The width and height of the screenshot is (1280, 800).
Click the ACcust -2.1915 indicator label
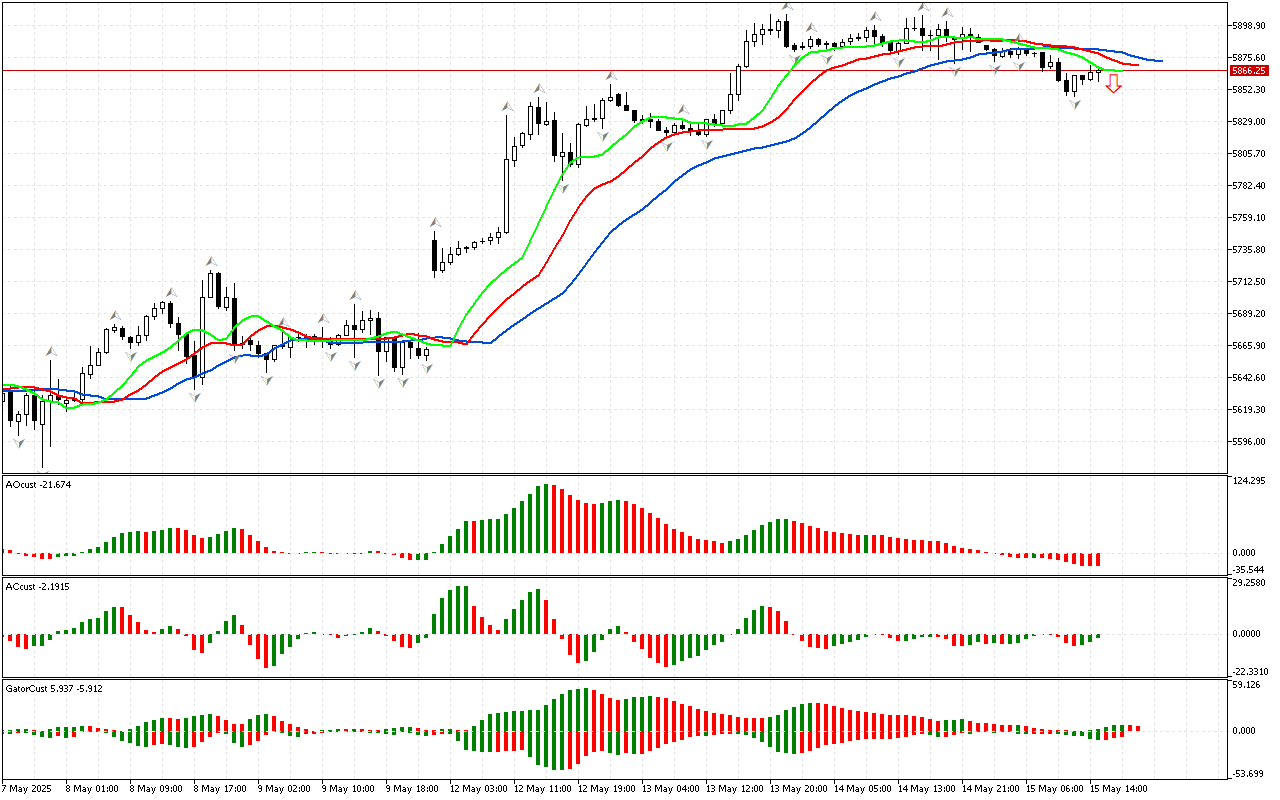38,585
